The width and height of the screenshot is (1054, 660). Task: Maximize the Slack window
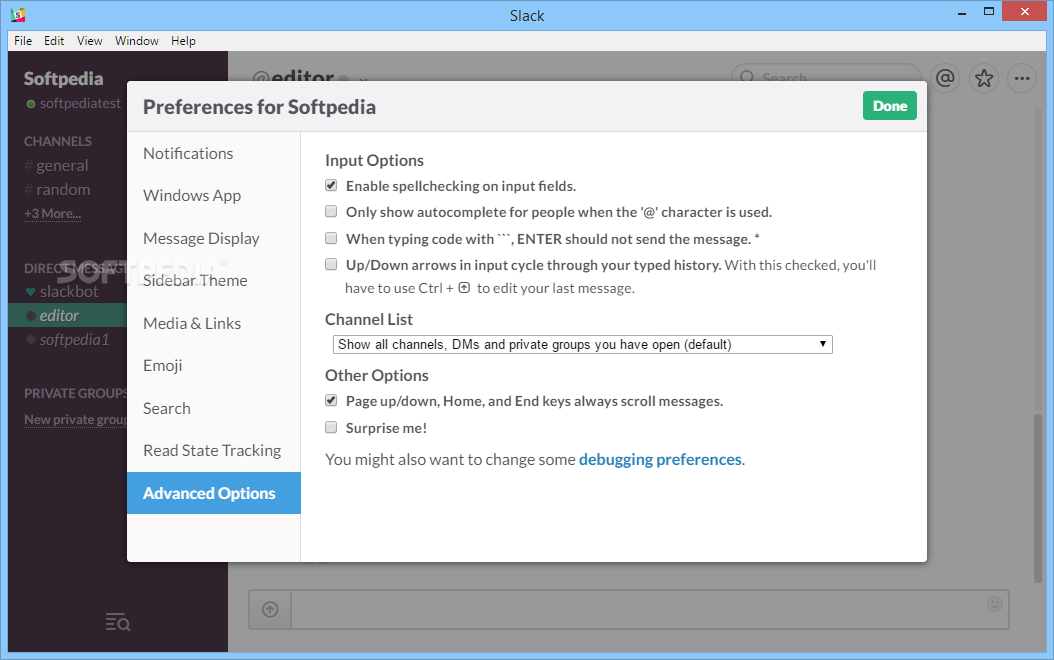click(x=989, y=11)
